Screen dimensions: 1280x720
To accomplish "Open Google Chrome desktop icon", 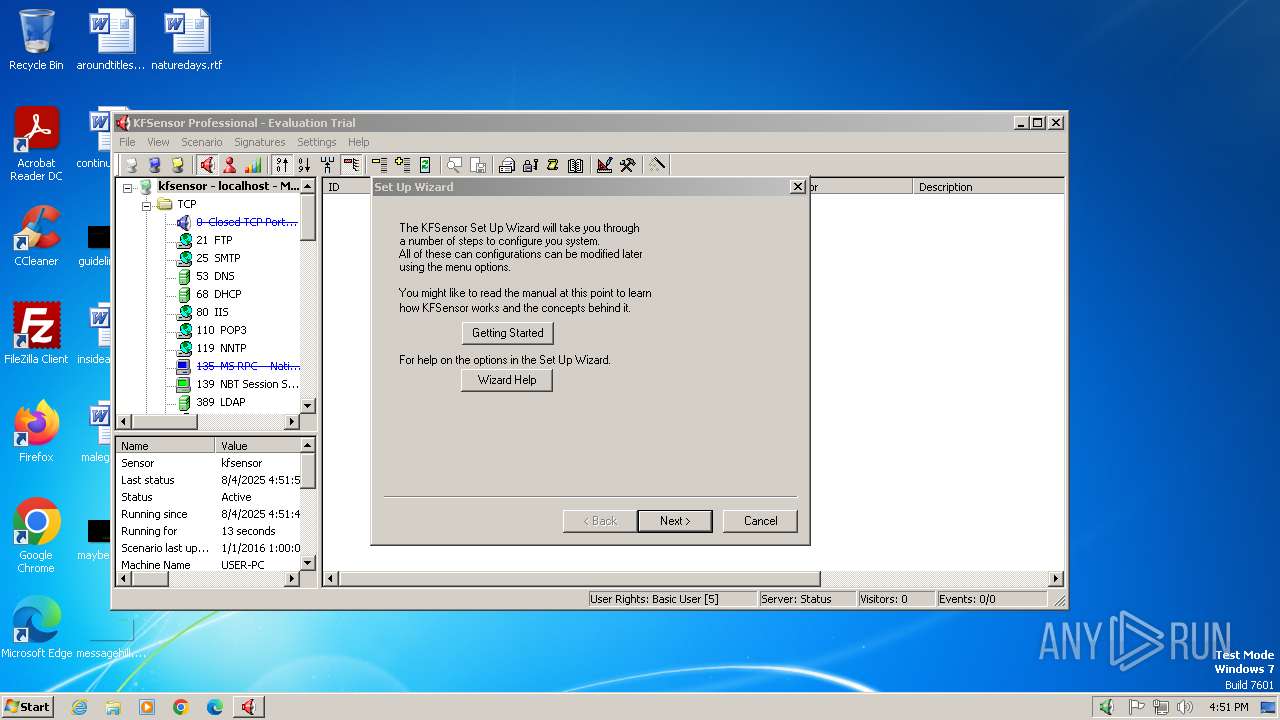I will click(x=36, y=536).
